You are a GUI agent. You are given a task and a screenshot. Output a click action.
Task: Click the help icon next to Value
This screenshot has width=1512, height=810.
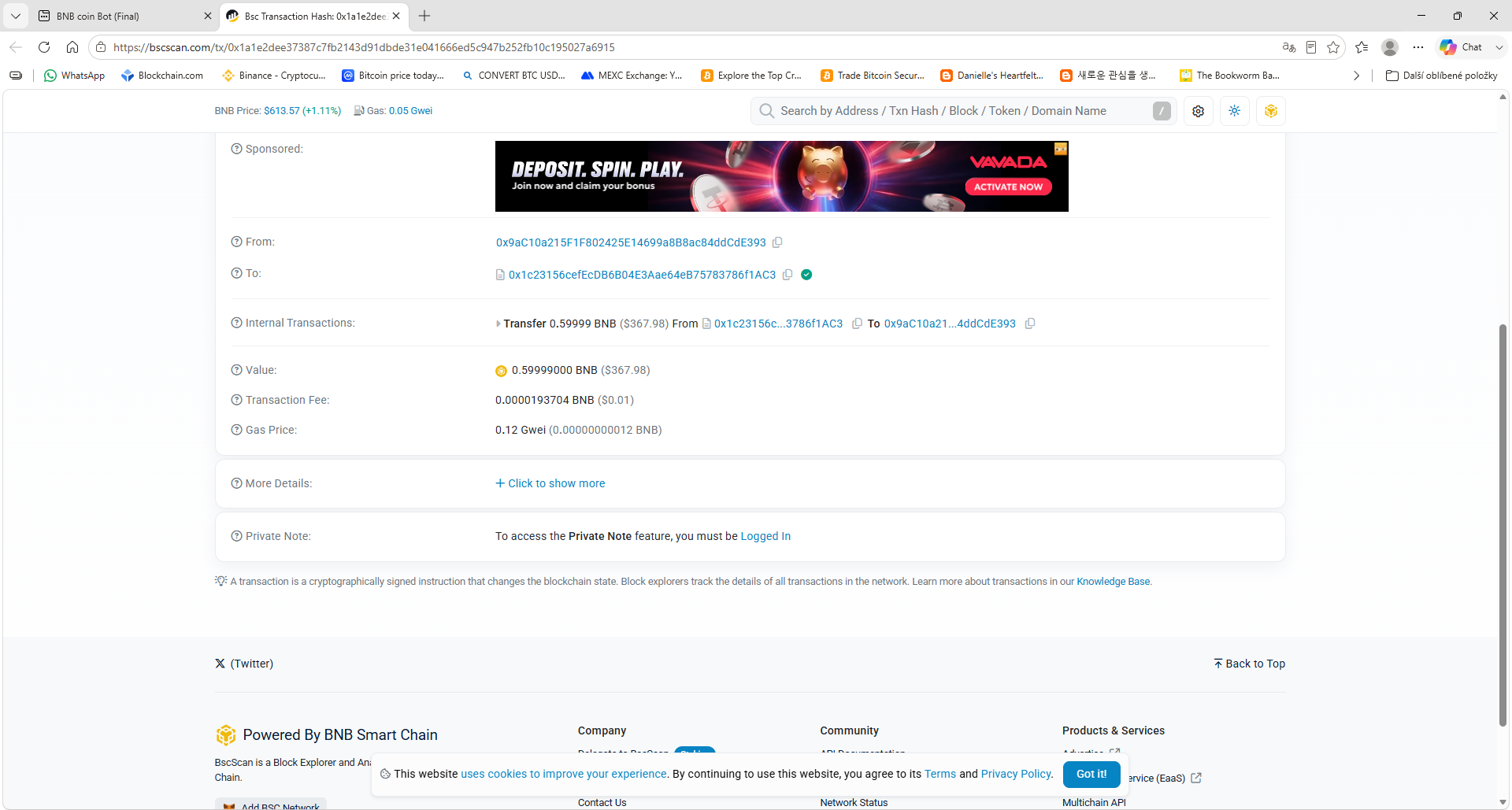236,370
